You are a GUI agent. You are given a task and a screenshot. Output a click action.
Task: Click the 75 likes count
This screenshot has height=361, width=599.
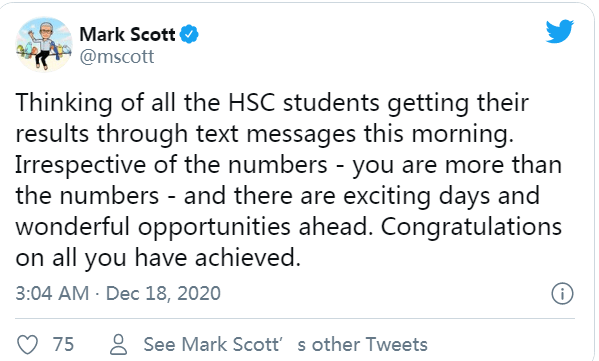click(x=63, y=344)
